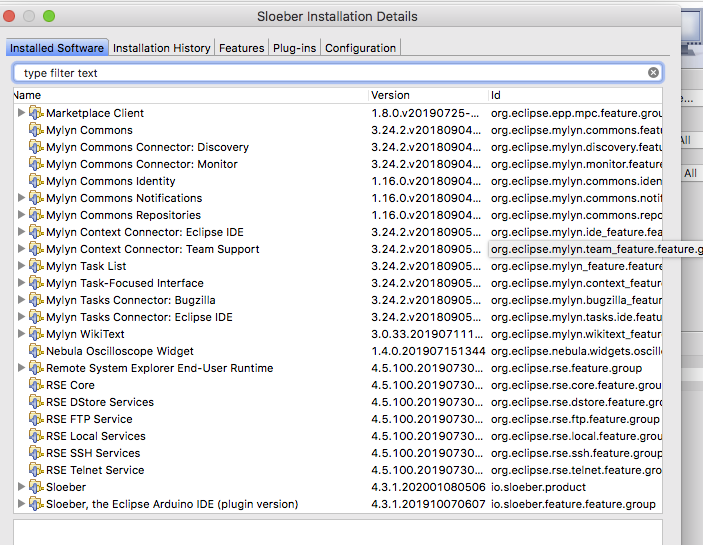This screenshot has width=703, height=545.
Task: Click the Sloeber plugin version feature icon
Action: pos(36,504)
